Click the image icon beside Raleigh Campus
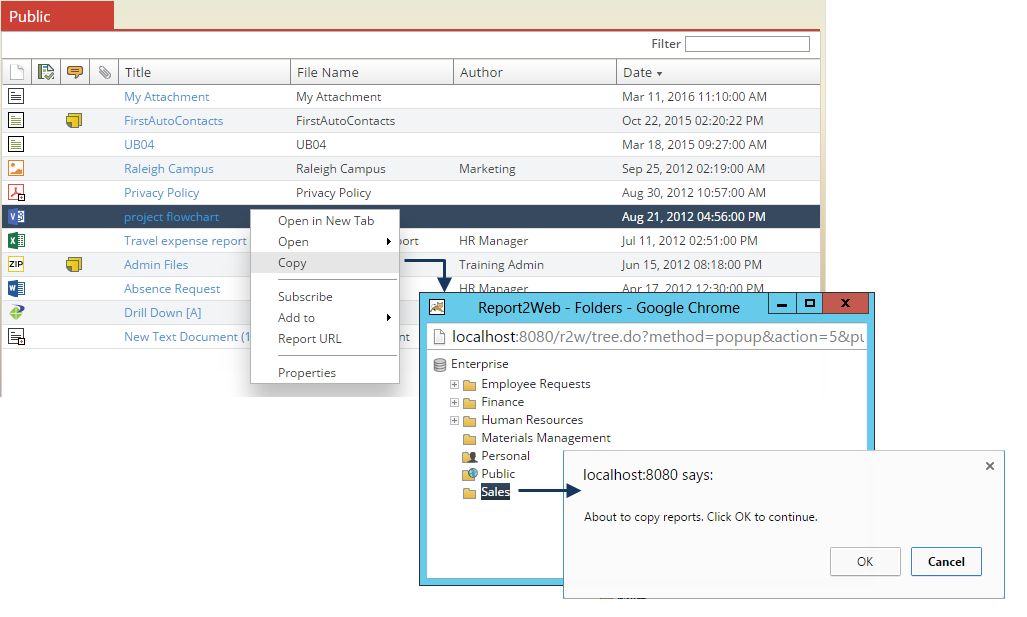 (14, 168)
